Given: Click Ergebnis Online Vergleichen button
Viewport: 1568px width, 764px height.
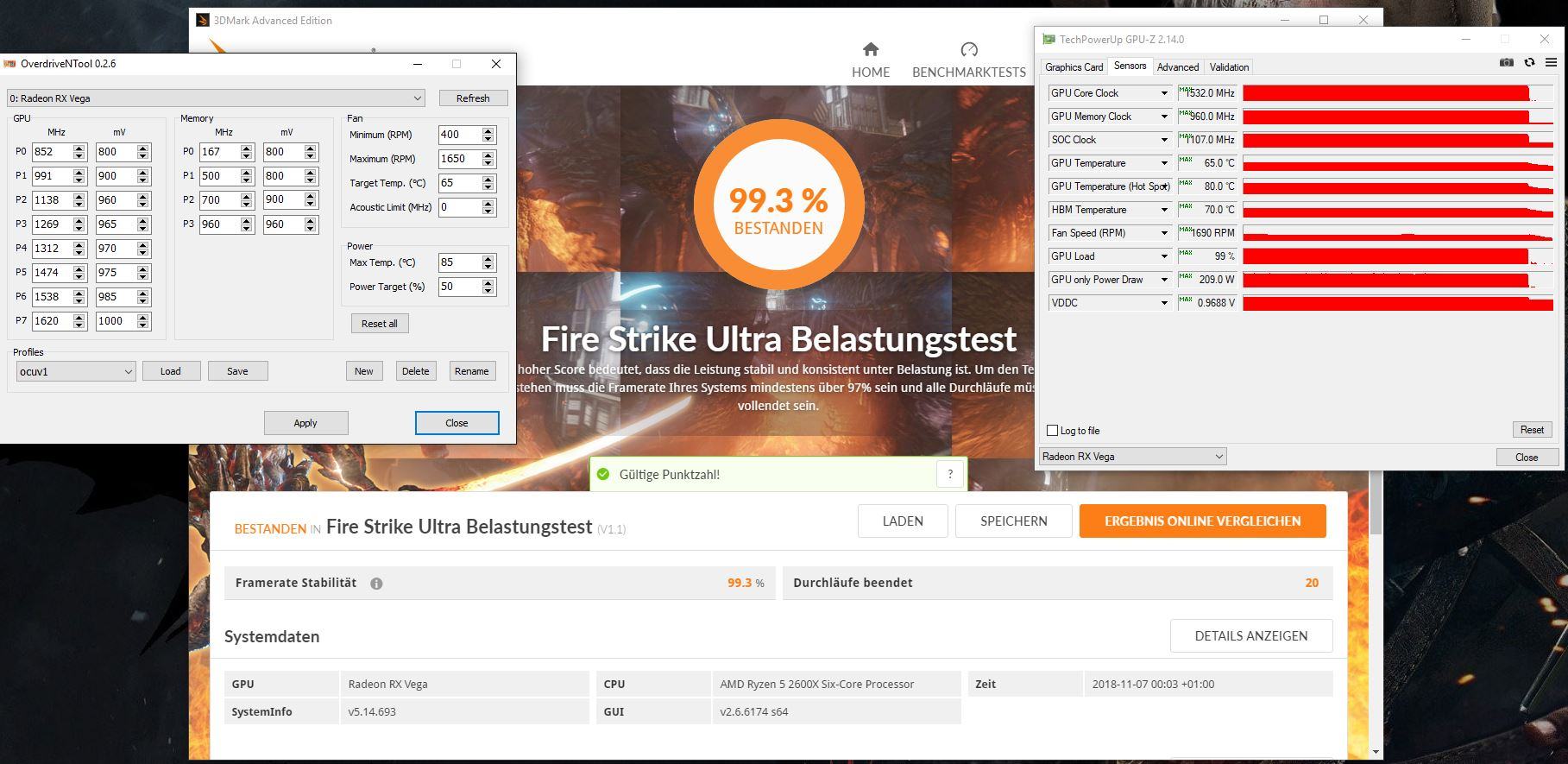Looking at the screenshot, I should coord(1202,521).
